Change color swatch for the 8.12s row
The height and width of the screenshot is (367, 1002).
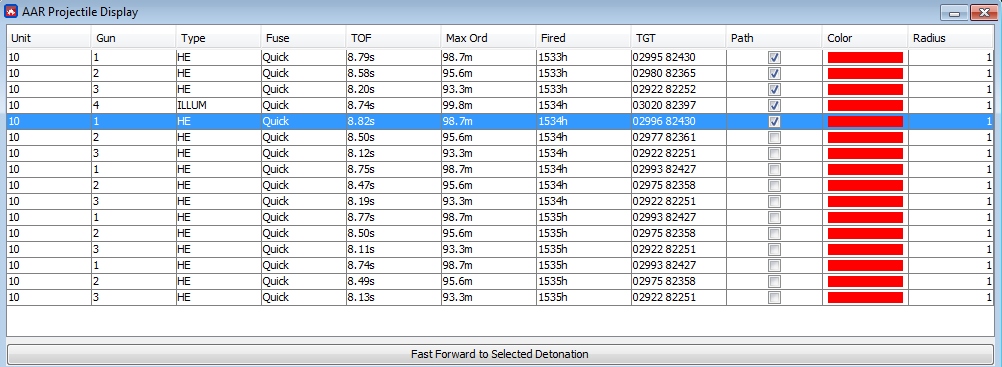point(865,153)
